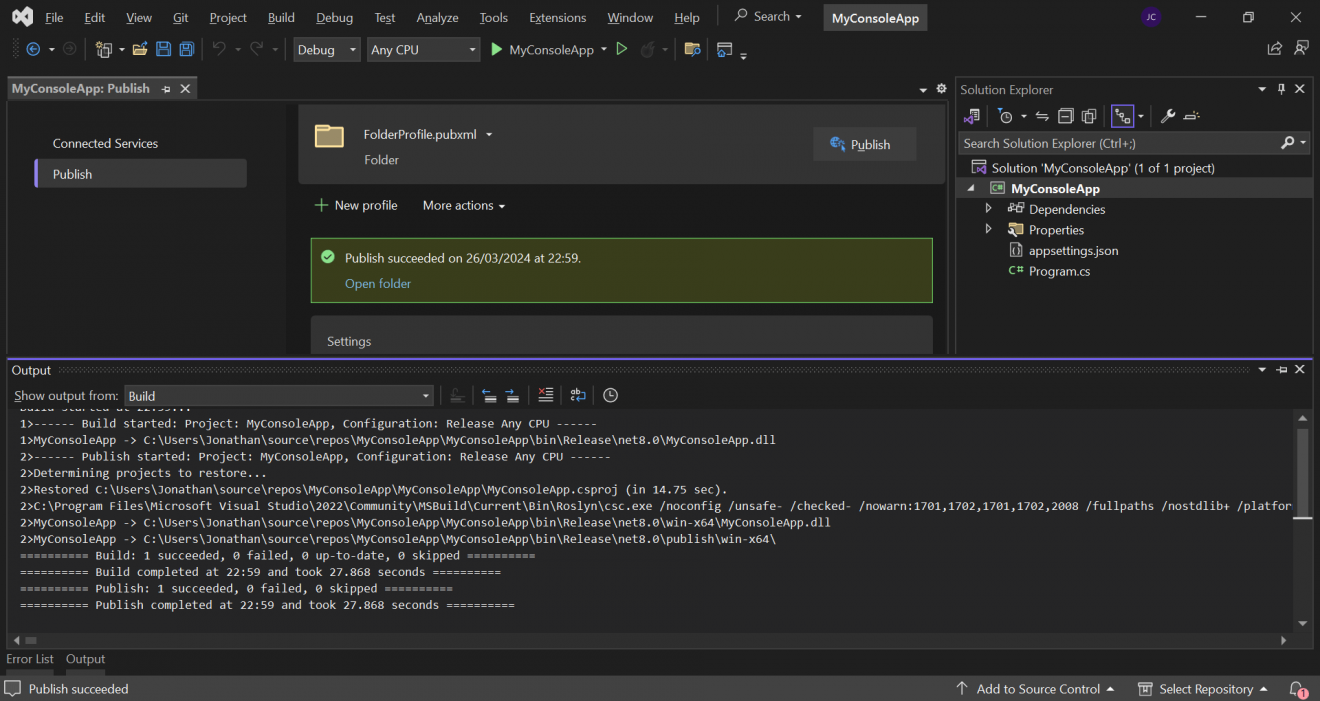Open the Debug menu

point(334,17)
